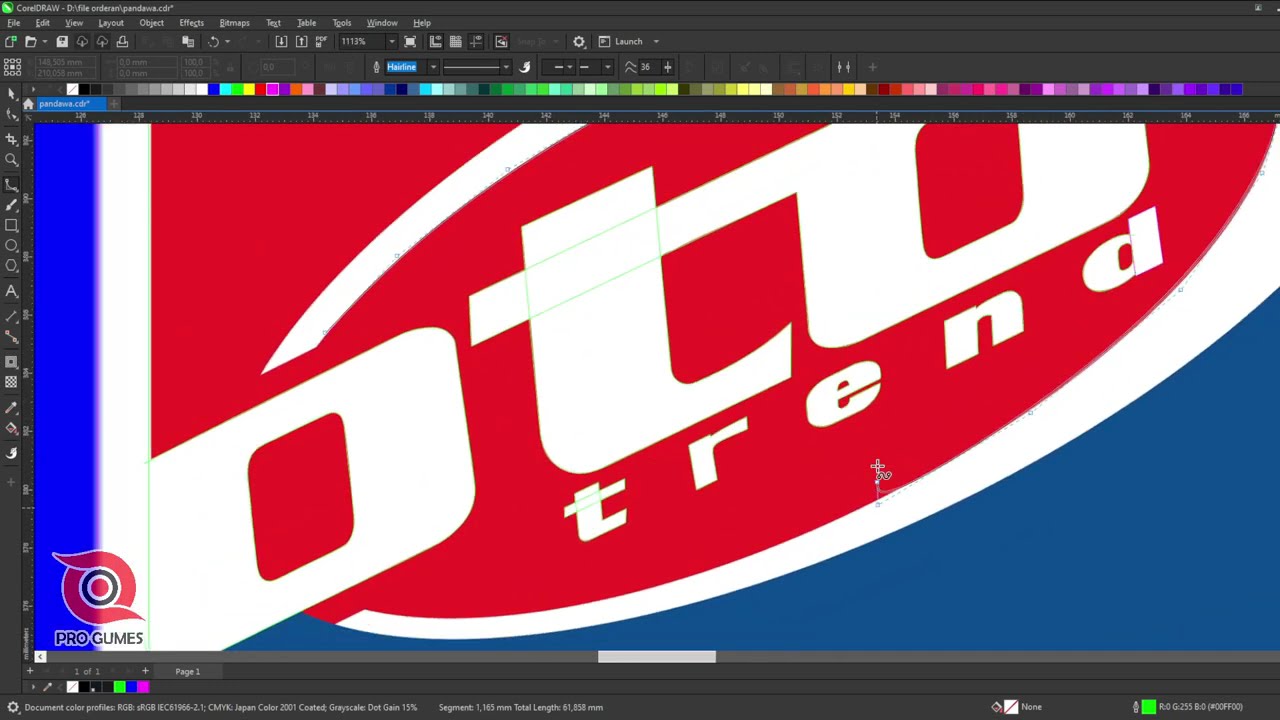Click the horizontal scrollbar thumb
Image resolution: width=1280 pixels, height=720 pixels.
tap(657, 657)
